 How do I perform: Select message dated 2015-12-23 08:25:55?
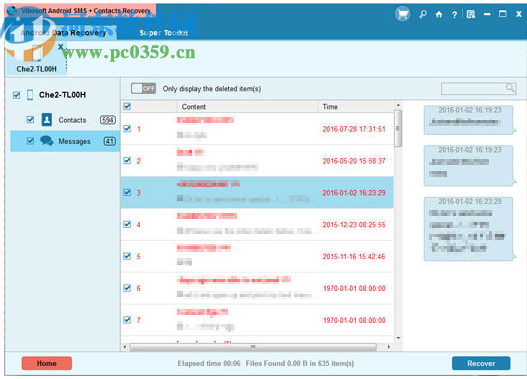click(x=257, y=224)
